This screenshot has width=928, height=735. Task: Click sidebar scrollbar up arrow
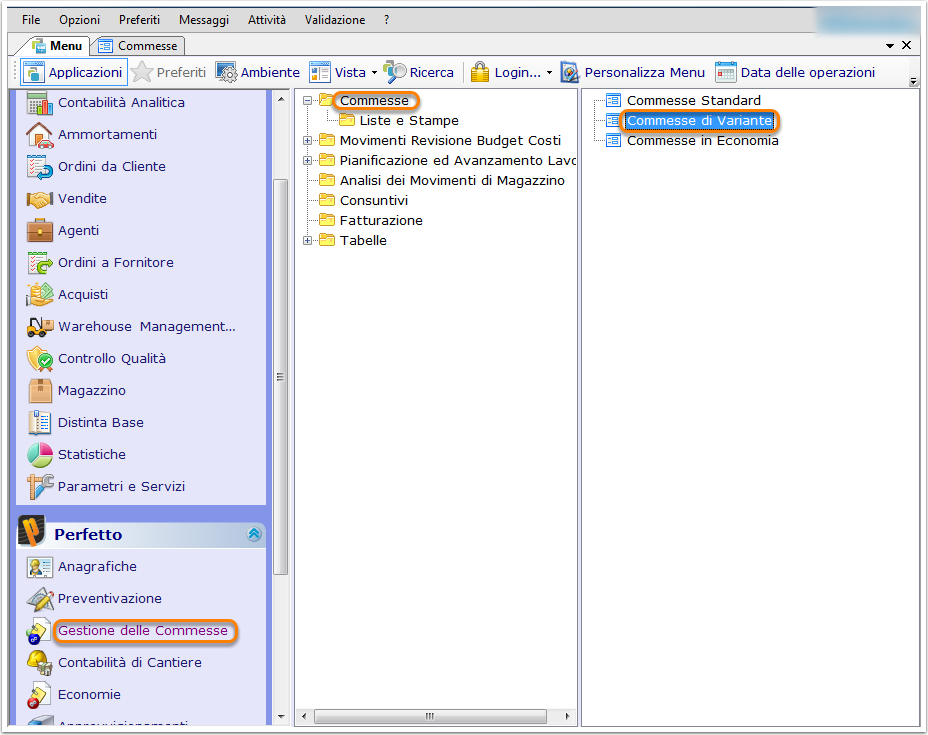point(281,99)
